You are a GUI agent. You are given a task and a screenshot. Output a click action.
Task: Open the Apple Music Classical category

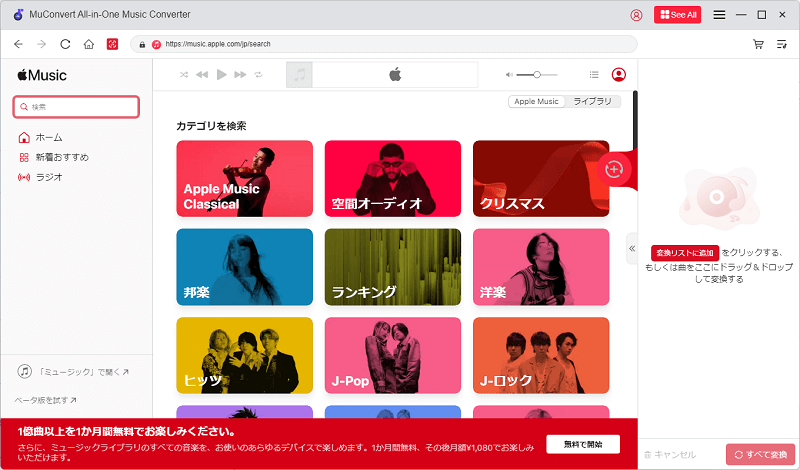pos(244,179)
